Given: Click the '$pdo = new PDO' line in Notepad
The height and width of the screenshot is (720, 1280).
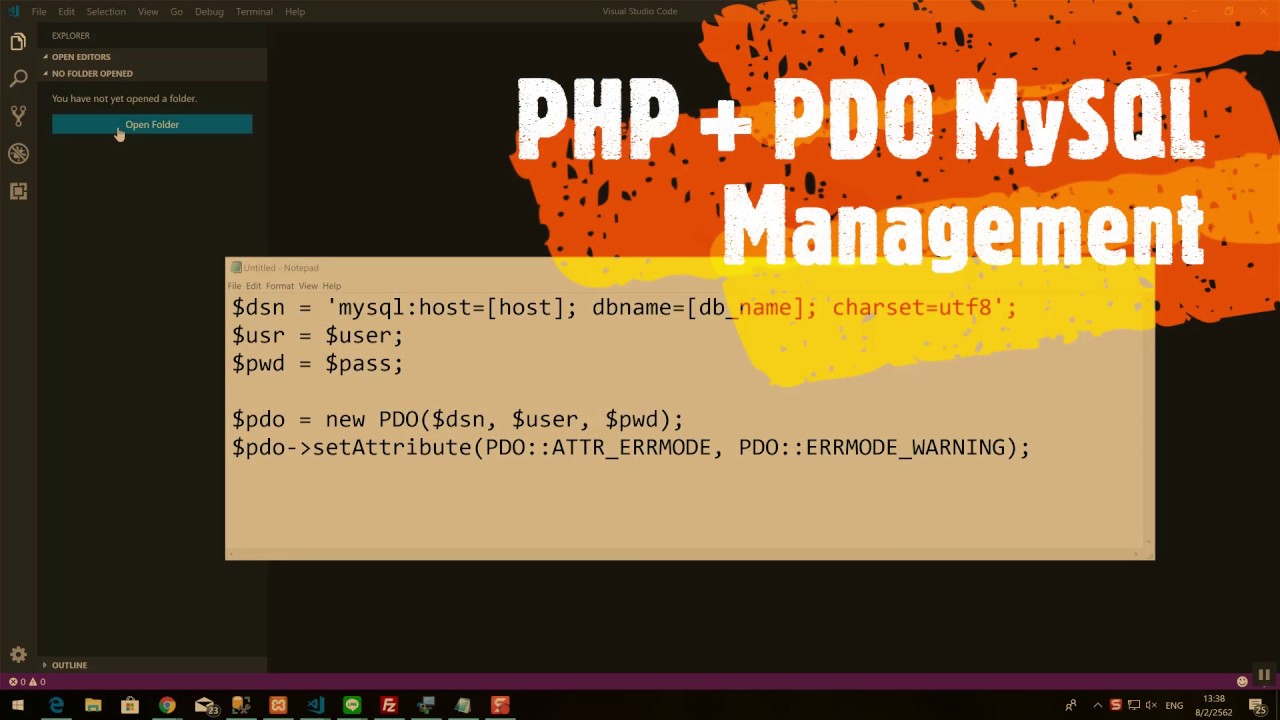Looking at the screenshot, I should click(458, 419).
